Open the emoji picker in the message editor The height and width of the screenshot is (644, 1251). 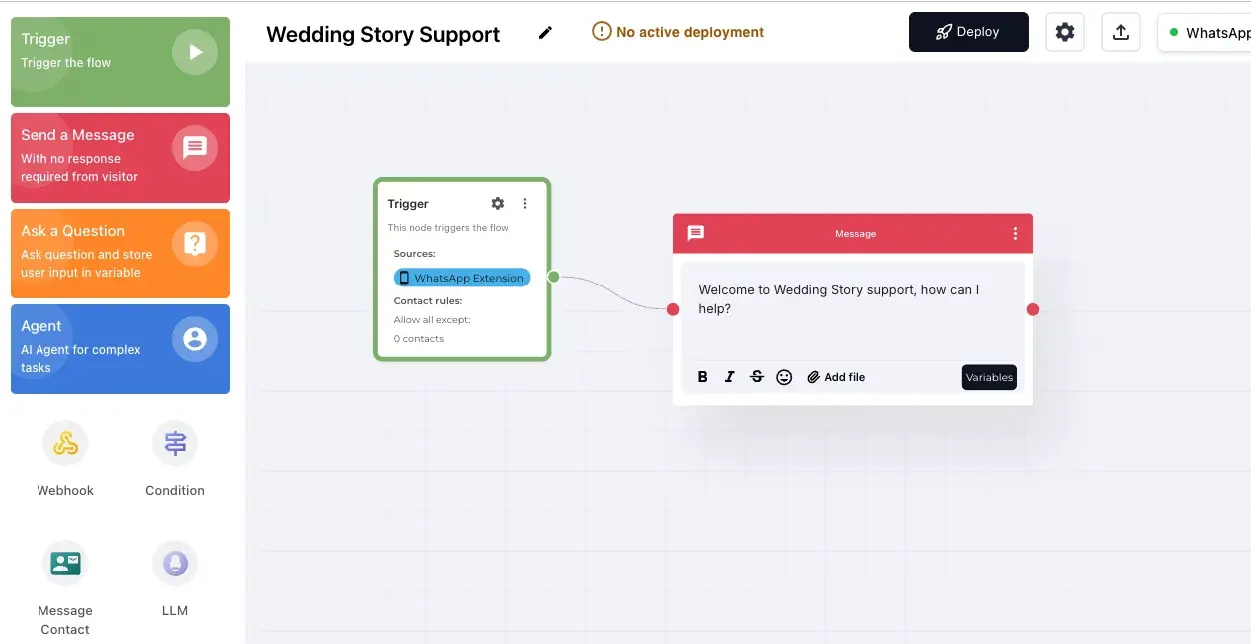click(784, 377)
